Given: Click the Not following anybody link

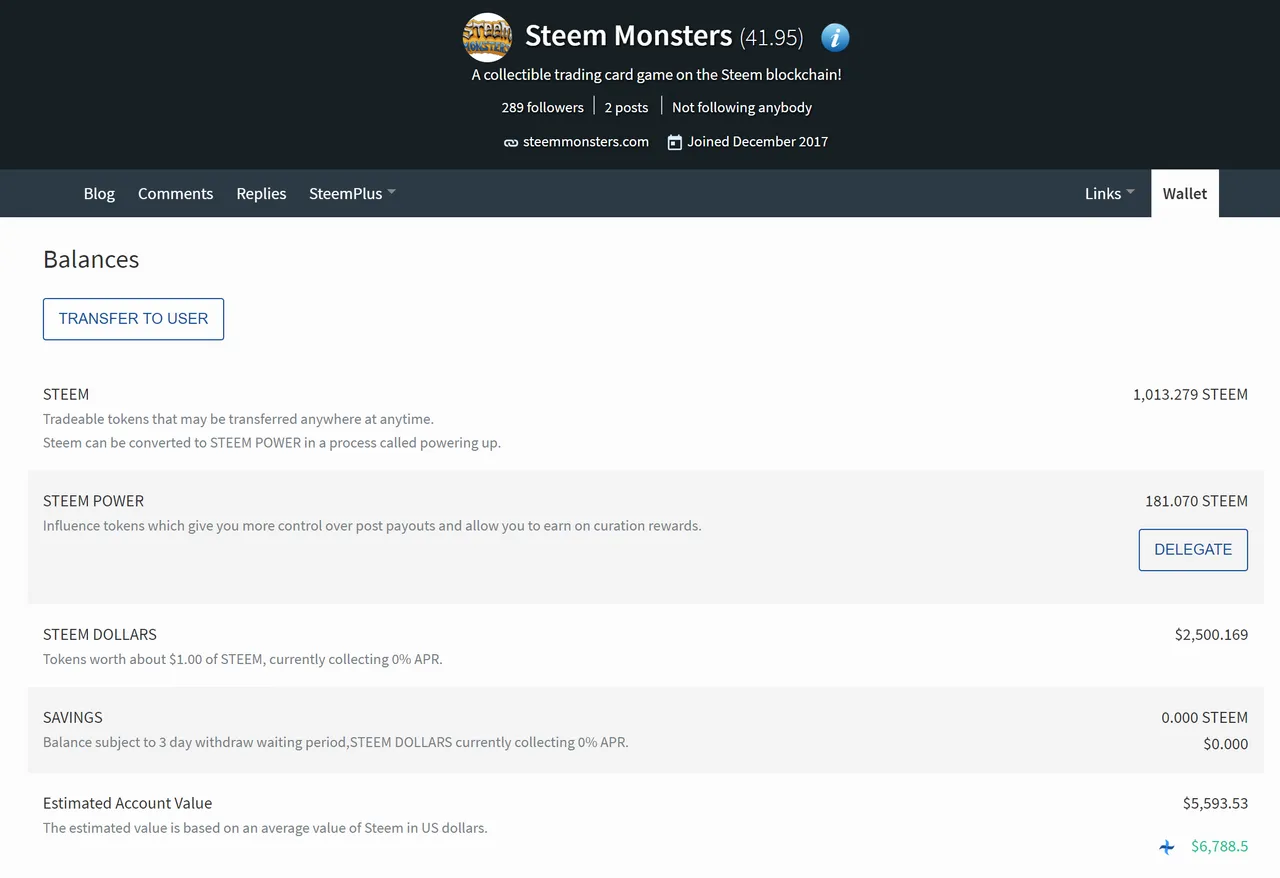Looking at the screenshot, I should (742, 107).
